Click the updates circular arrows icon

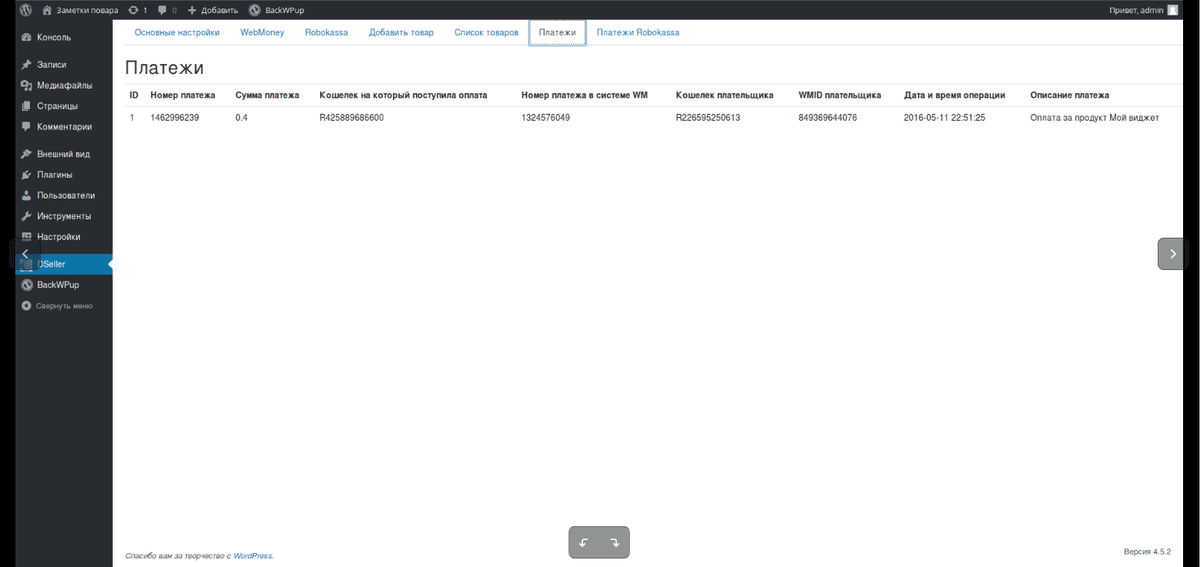[134, 10]
